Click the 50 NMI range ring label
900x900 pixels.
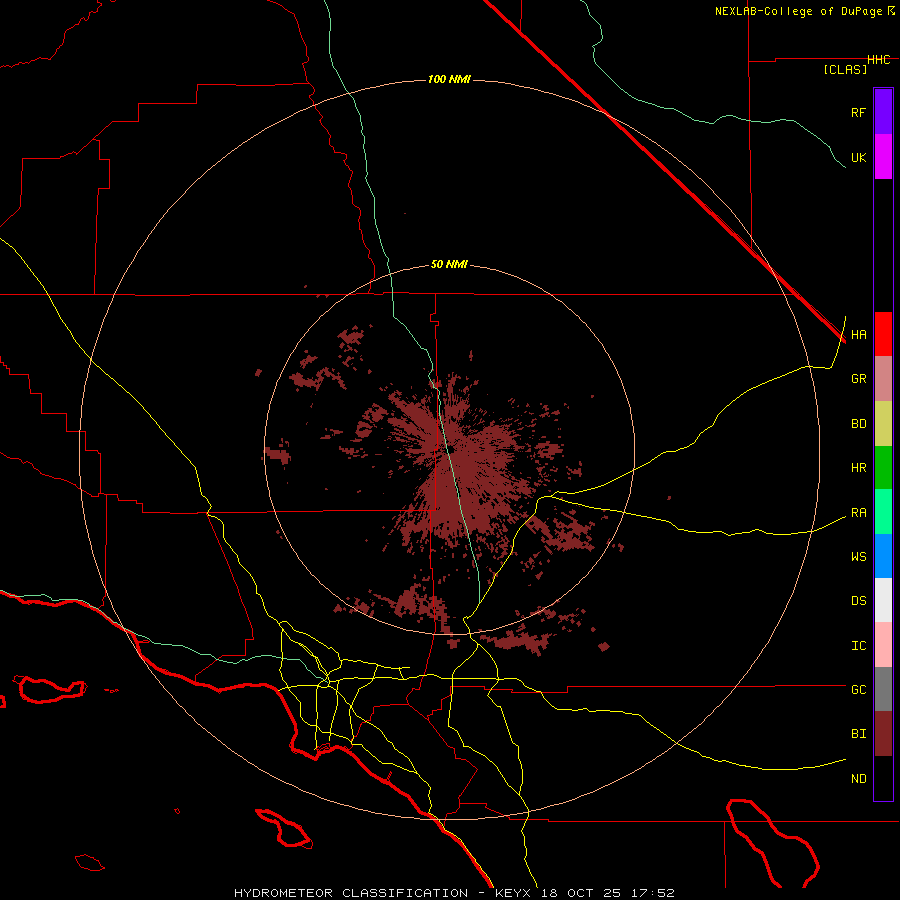tap(449, 265)
